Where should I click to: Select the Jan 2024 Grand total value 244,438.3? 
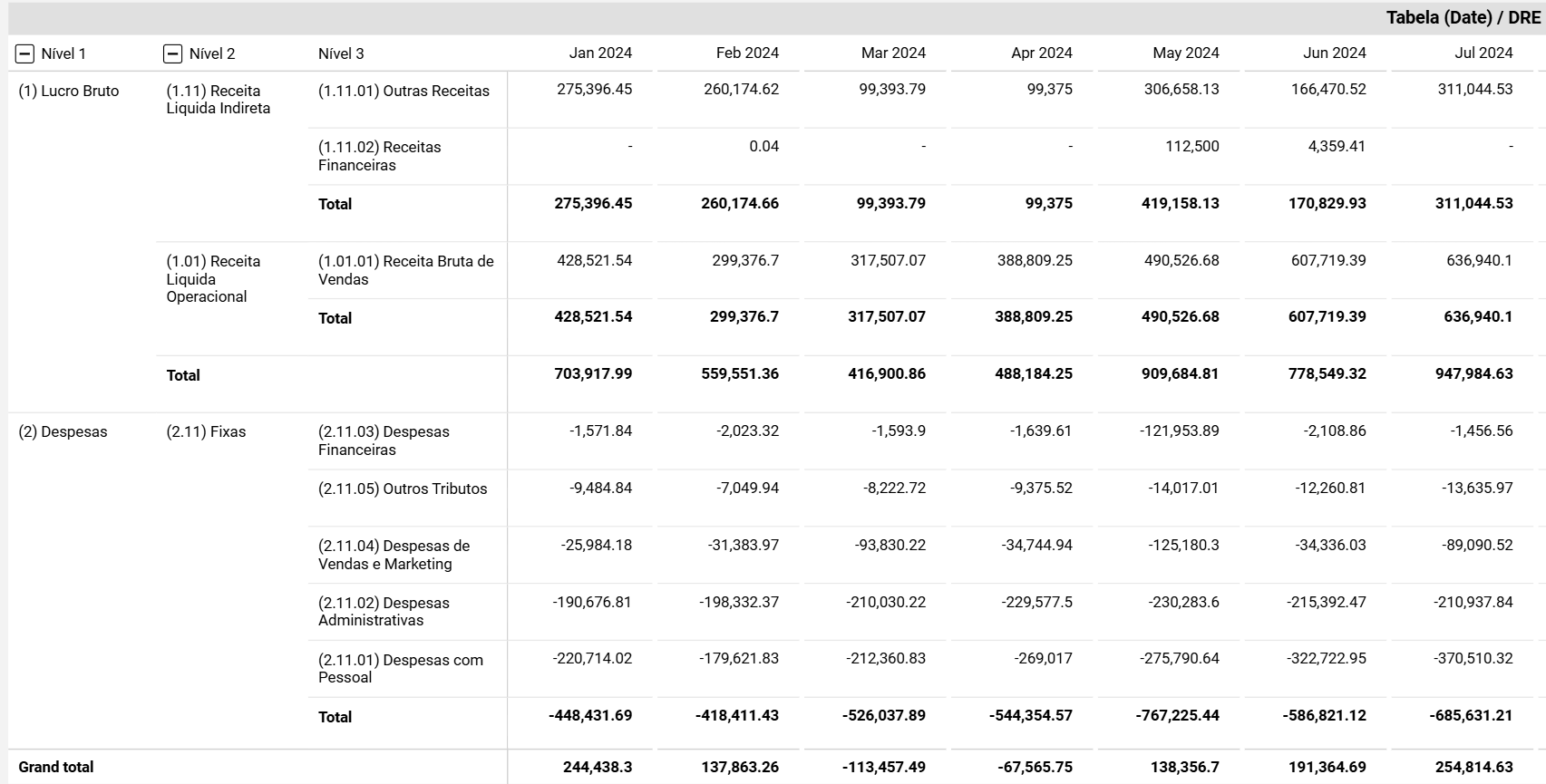tap(597, 768)
